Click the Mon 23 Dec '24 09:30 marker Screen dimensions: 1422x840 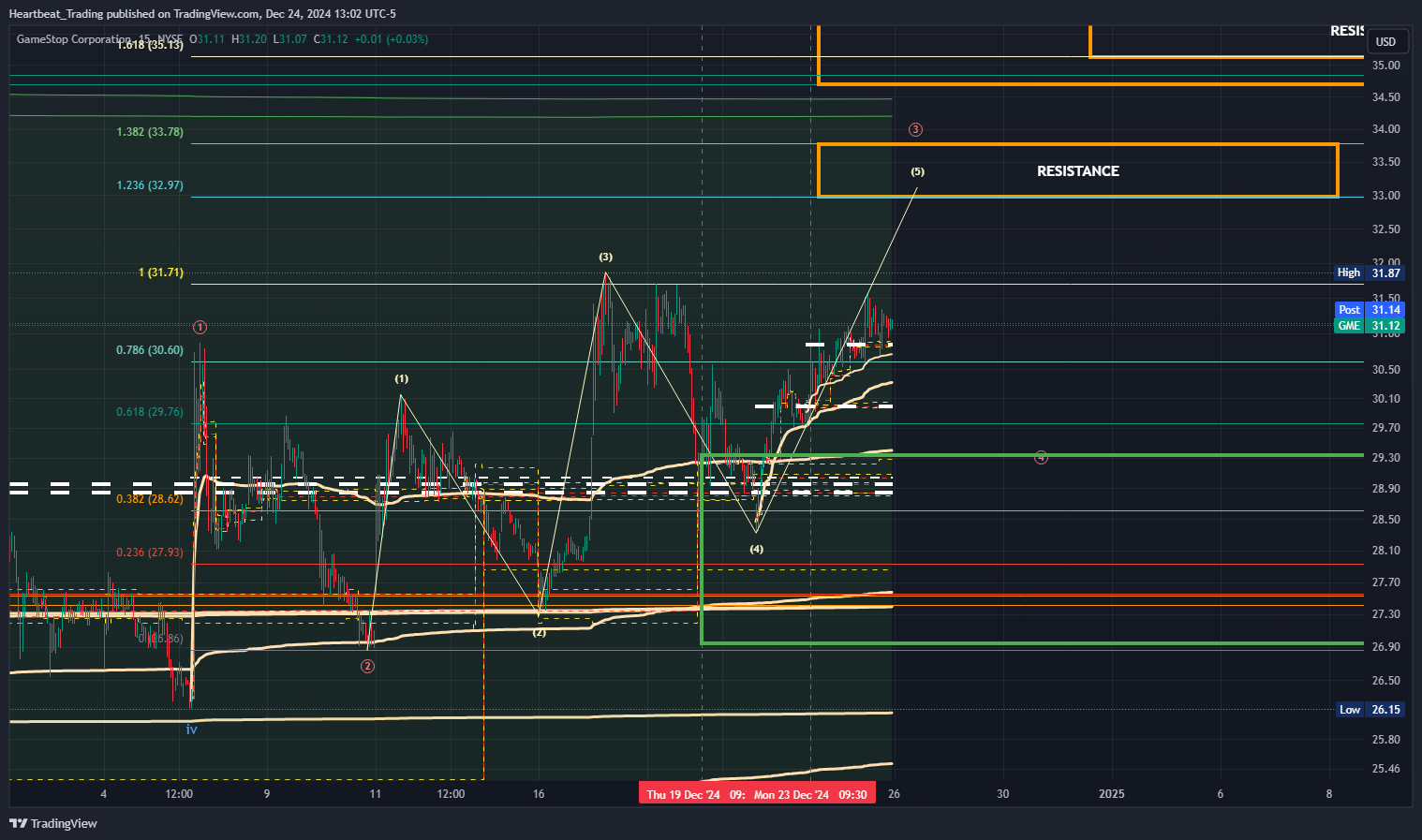click(810, 794)
